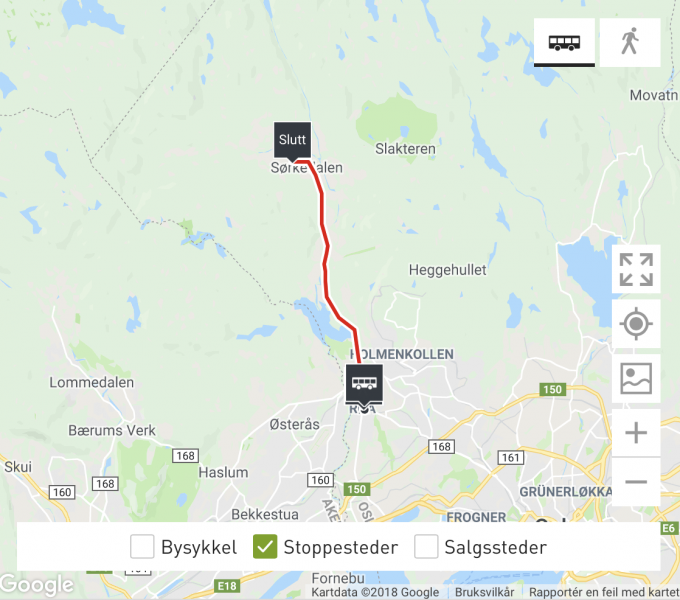Enable the Salgssteder checkbox
Image resolution: width=680 pixels, height=600 pixels.
pos(426,546)
